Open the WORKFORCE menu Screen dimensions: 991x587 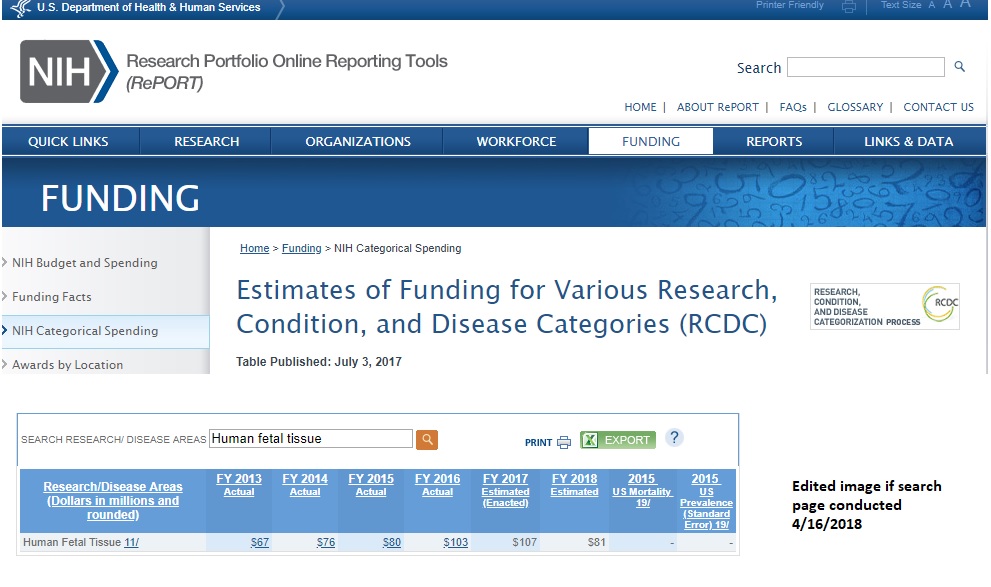coord(516,142)
